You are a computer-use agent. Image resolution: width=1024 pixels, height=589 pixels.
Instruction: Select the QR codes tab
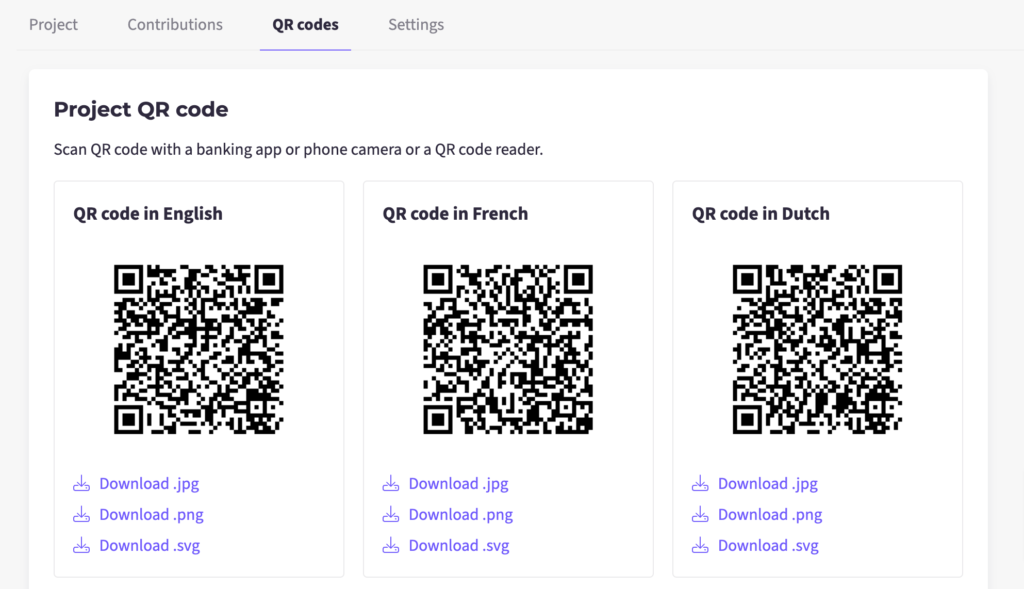[x=305, y=24]
